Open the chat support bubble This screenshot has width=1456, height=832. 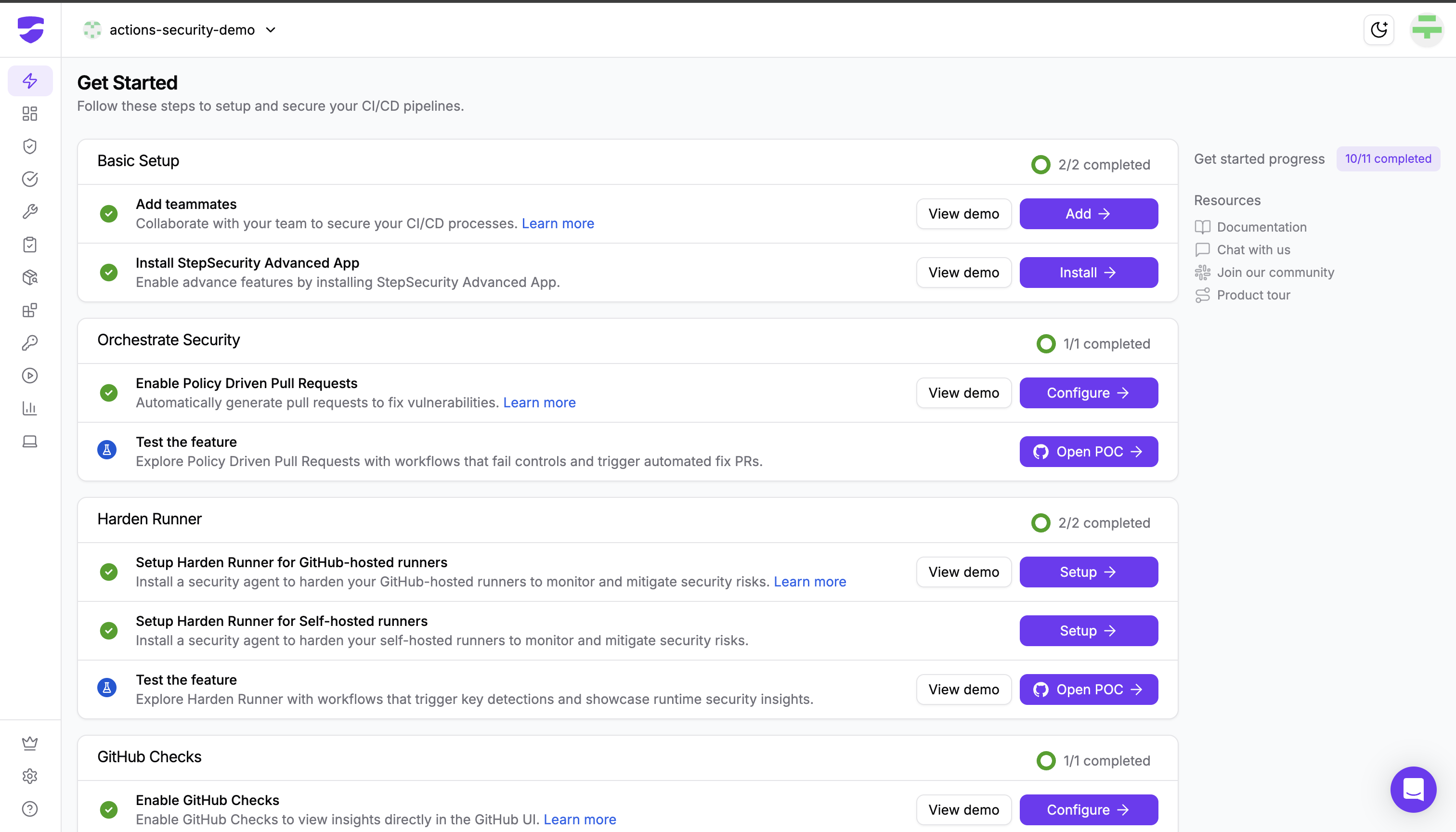(1413, 790)
